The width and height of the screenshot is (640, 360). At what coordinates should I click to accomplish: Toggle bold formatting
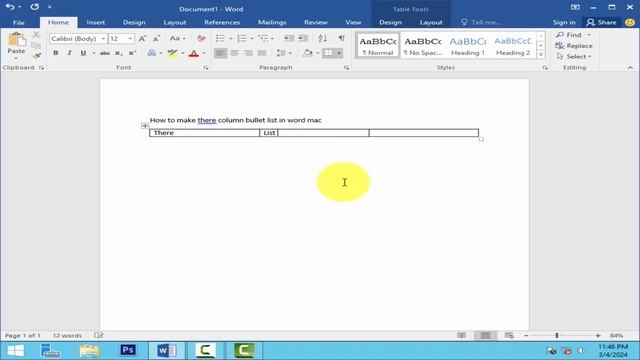pyautogui.click(x=56, y=53)
